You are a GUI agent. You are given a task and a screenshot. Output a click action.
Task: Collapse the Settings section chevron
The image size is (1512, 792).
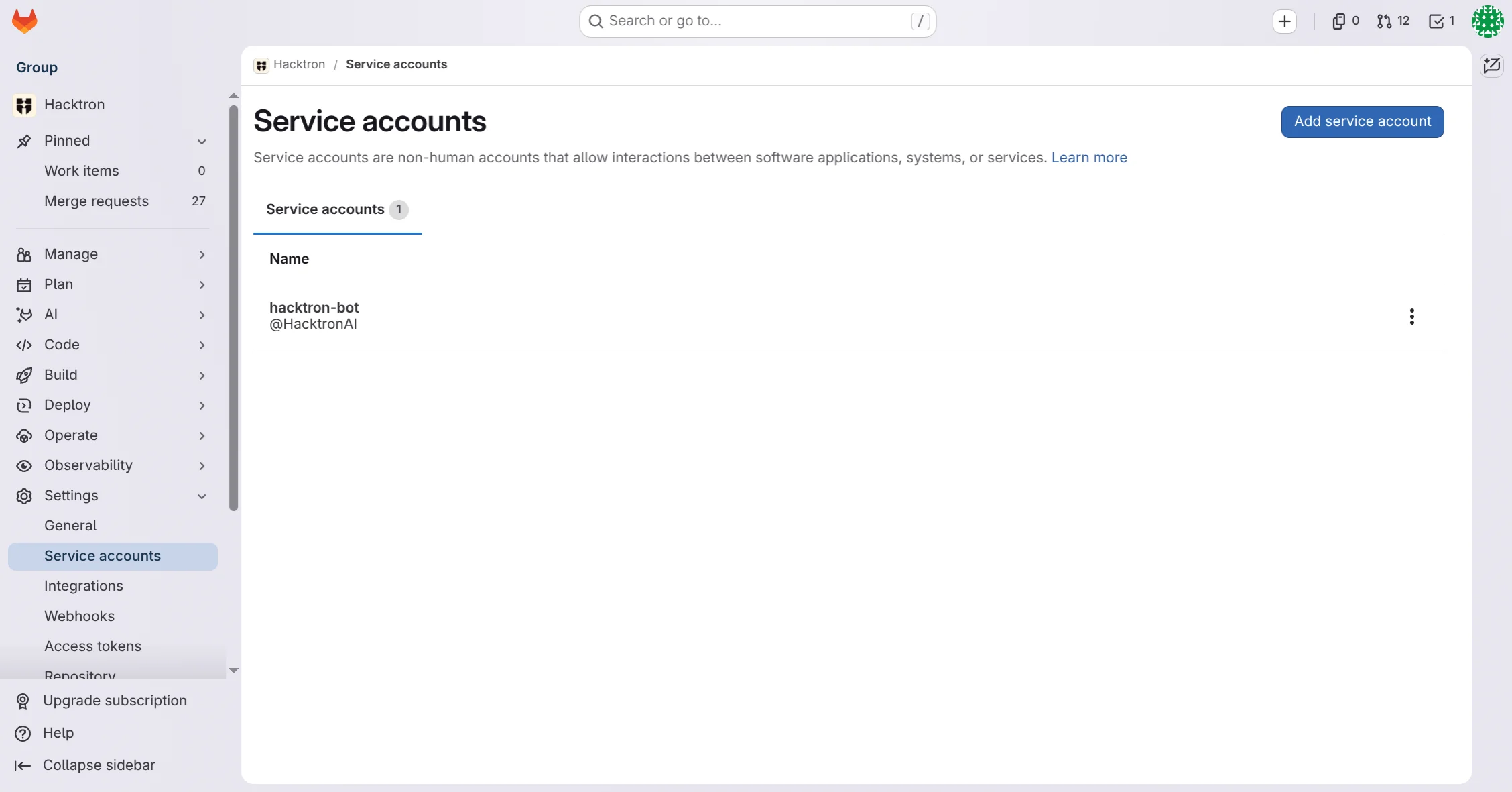click(202, 496)
